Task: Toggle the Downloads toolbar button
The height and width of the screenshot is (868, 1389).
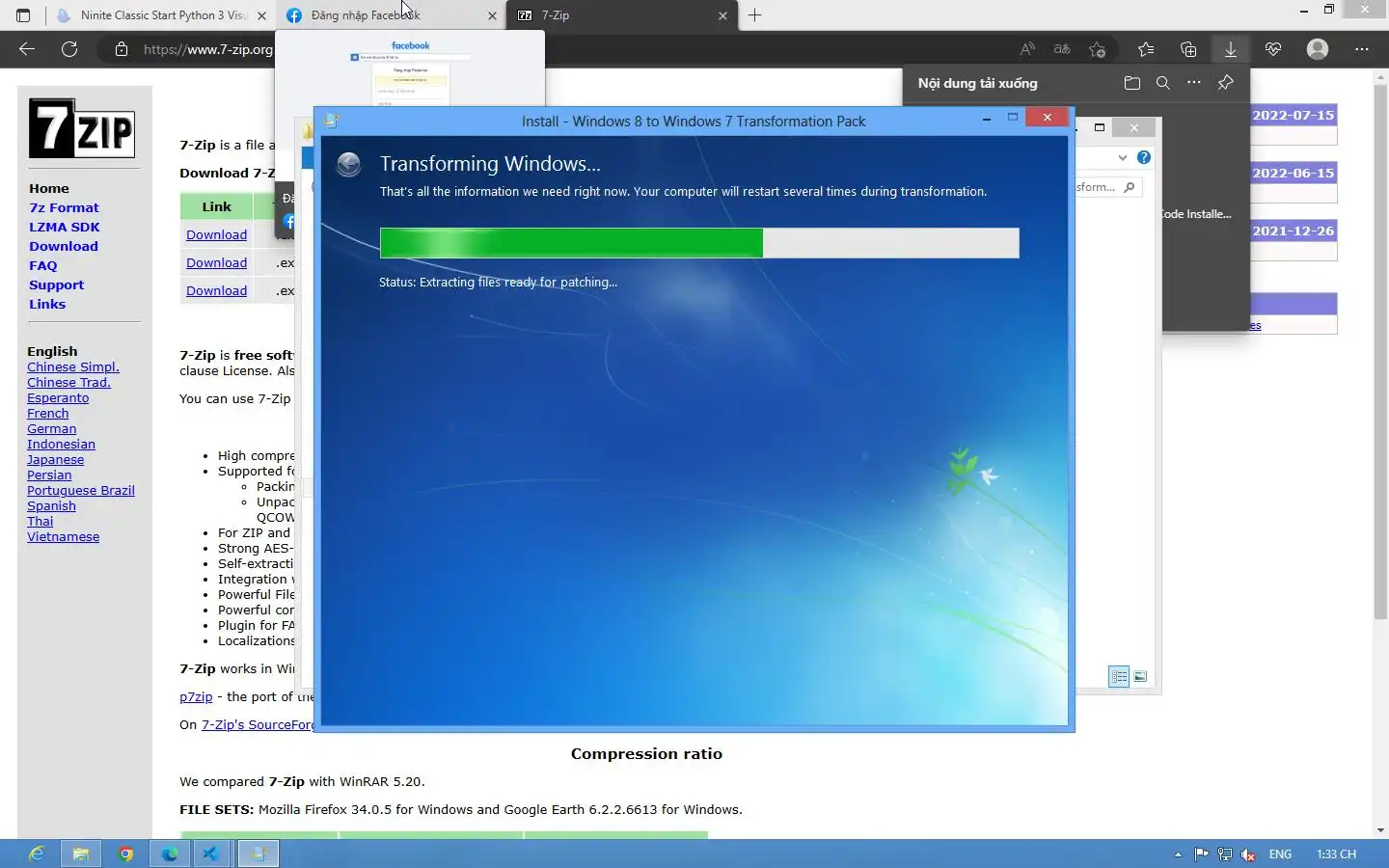Action: tap(1231, 49)
